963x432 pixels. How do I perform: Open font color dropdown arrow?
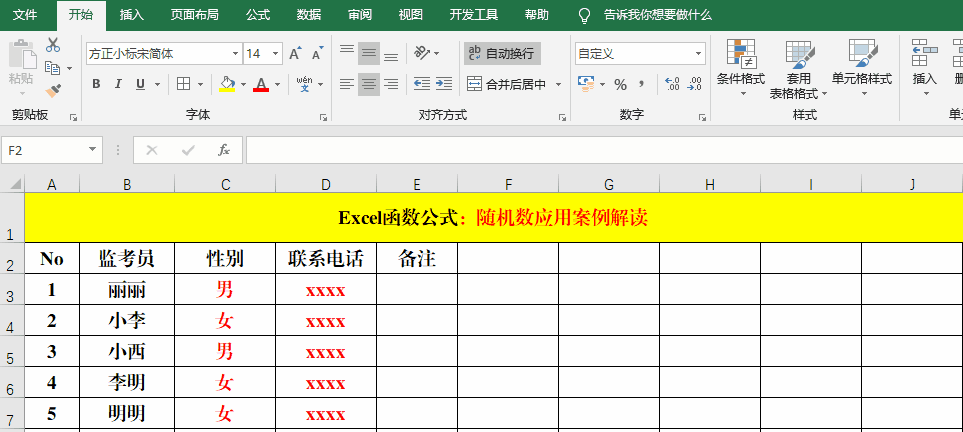(277, 84)
